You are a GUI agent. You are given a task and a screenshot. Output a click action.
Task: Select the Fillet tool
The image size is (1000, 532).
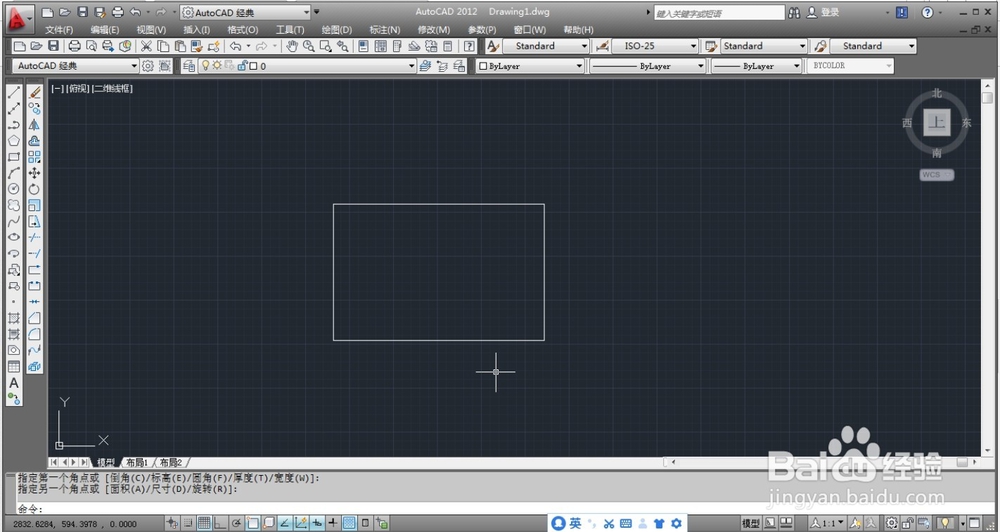pos(34,334)
